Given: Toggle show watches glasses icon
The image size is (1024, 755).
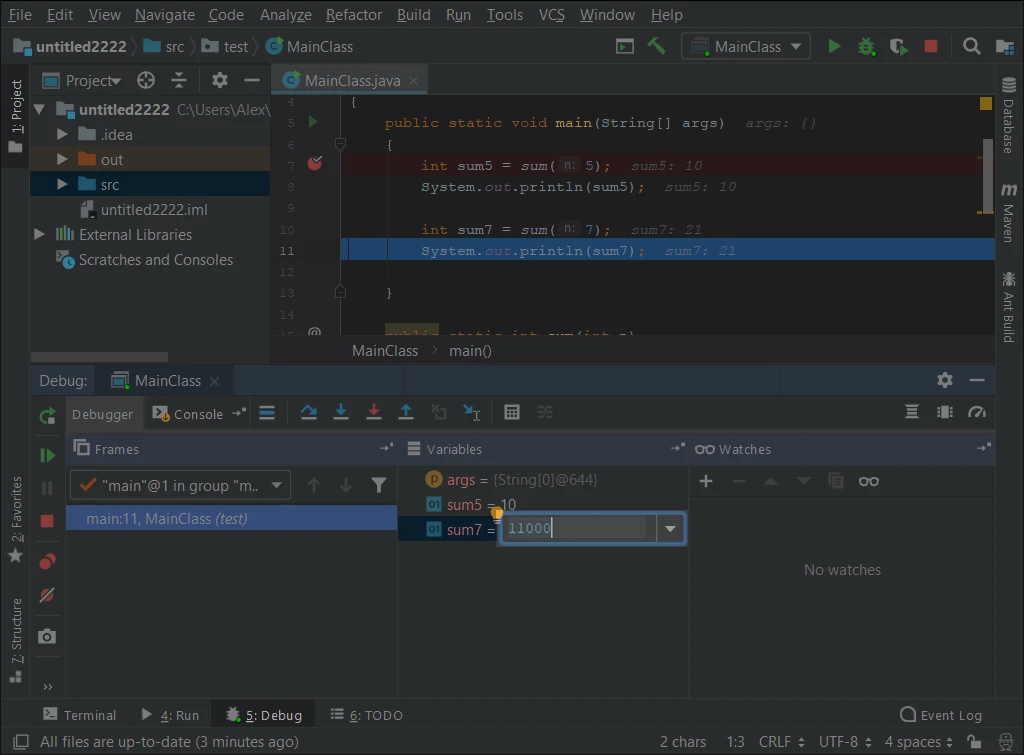Looking at the screenshot, I should (869, 481).
